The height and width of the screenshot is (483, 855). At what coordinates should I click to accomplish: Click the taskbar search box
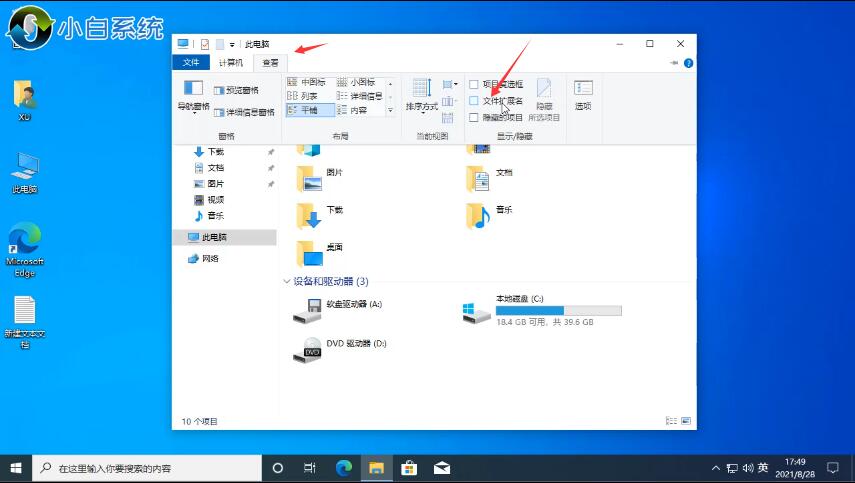point(147,468)
